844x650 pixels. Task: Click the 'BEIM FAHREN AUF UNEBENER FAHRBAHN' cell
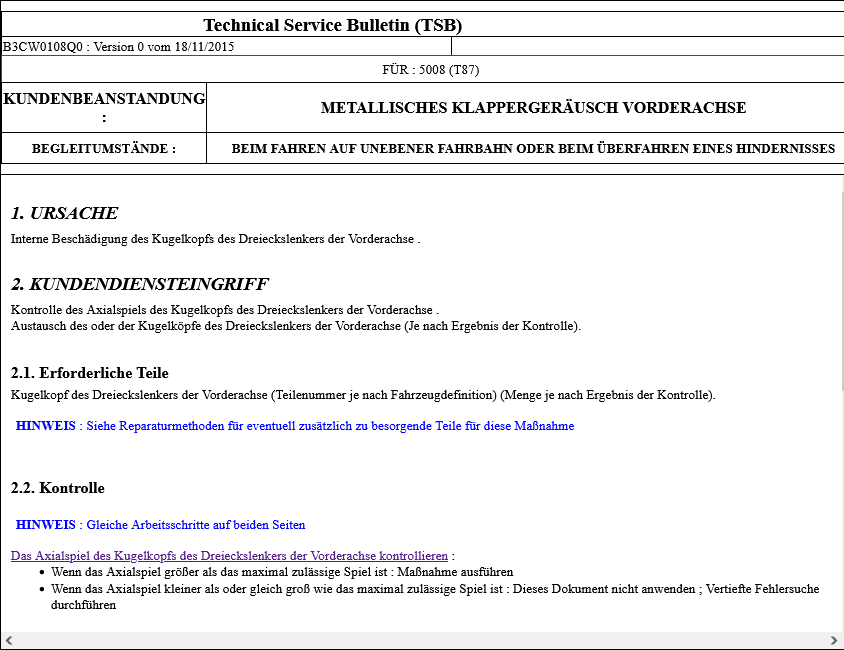point(533,149)
